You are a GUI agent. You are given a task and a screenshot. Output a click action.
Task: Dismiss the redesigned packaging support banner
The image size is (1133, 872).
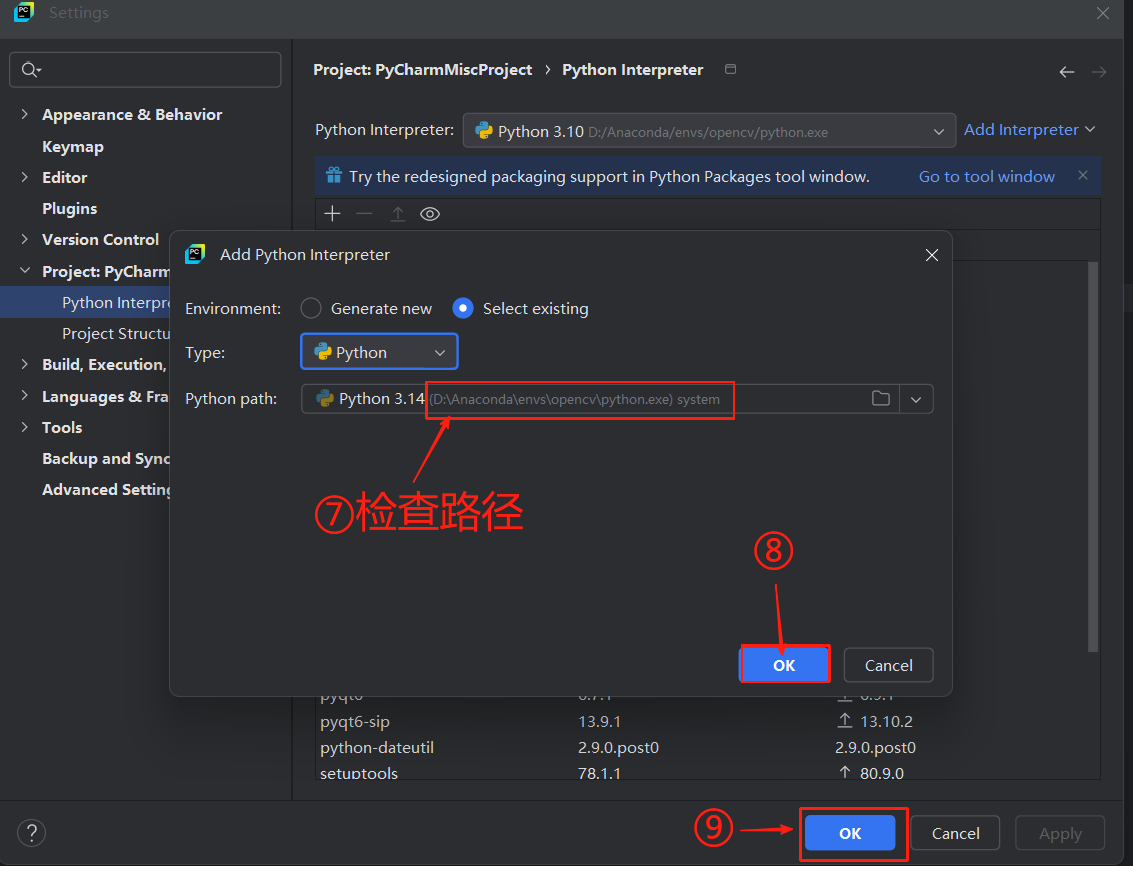click(1082, 176)
